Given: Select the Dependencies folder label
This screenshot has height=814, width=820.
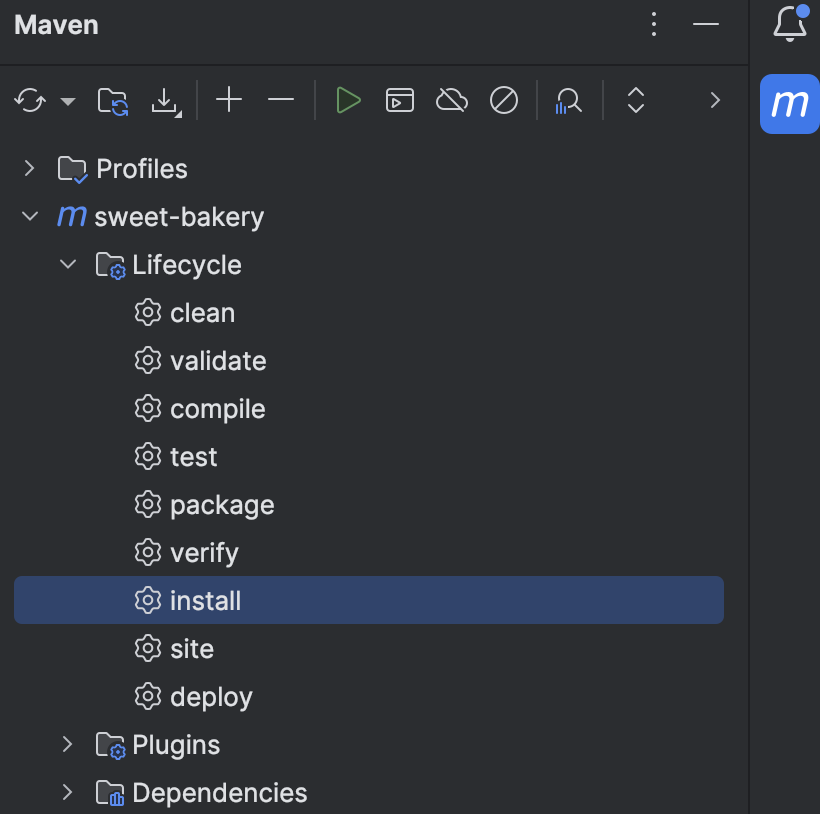Looking at the screenshot, I should click(220, 793).
